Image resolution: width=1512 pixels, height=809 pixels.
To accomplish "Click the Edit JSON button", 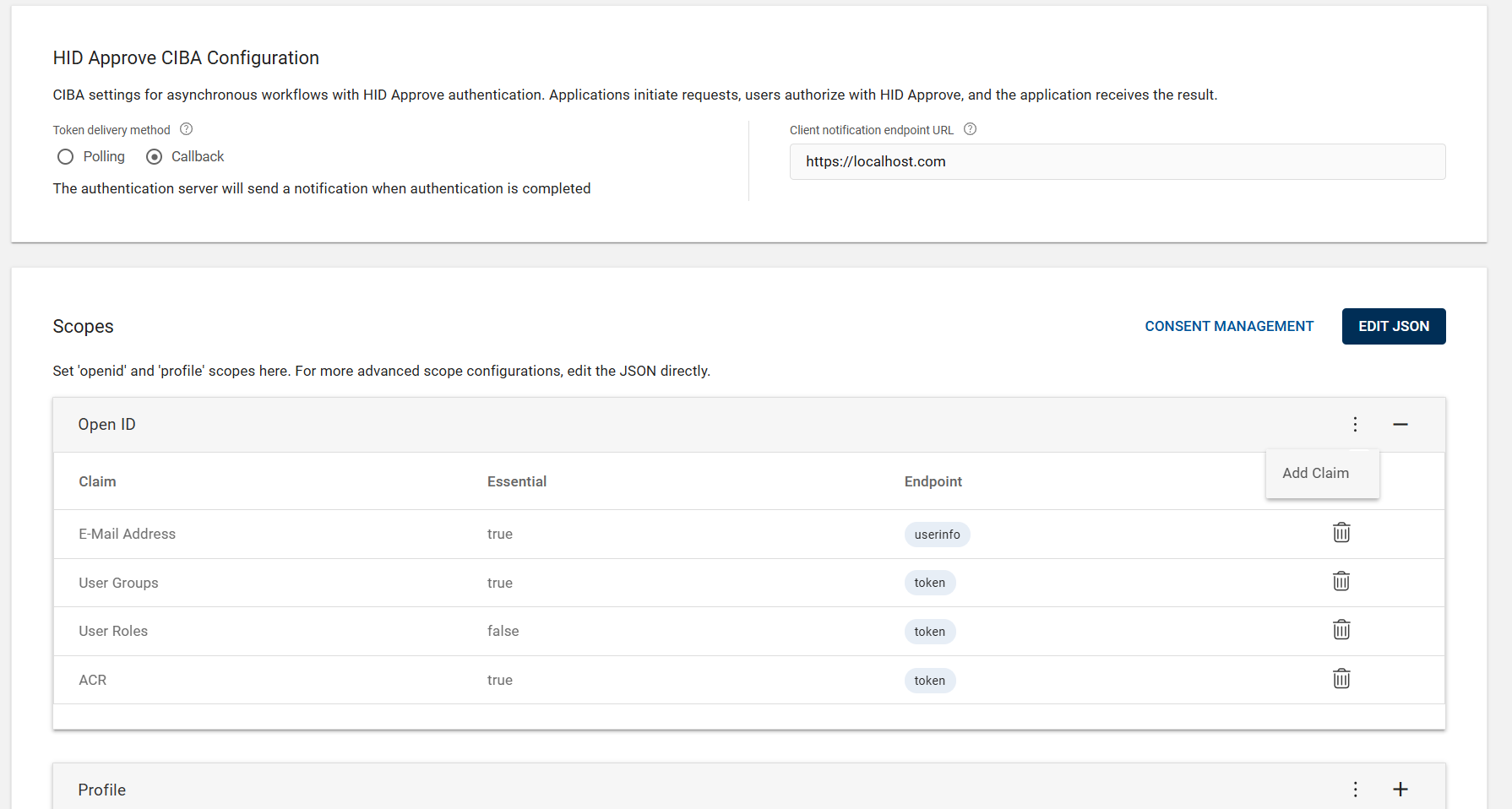I will pos(1393,326).
